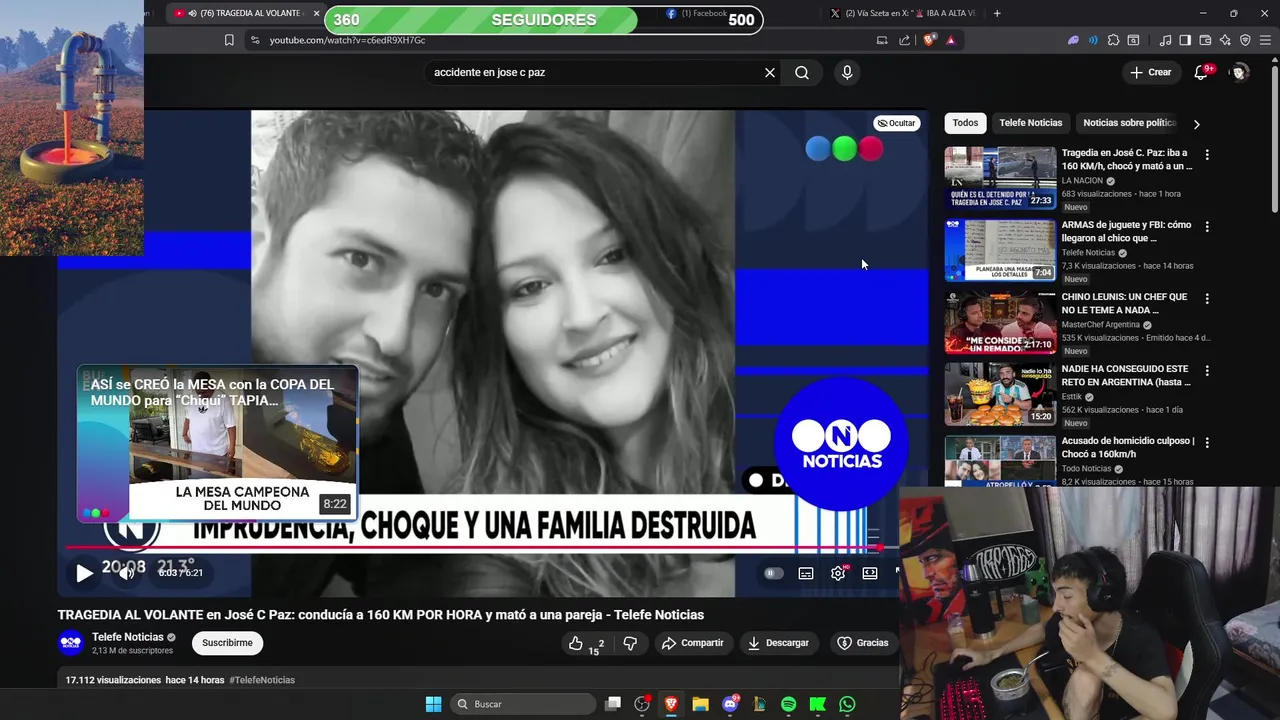Open more options for ARMAS de juguete video

click(1207, 227)
